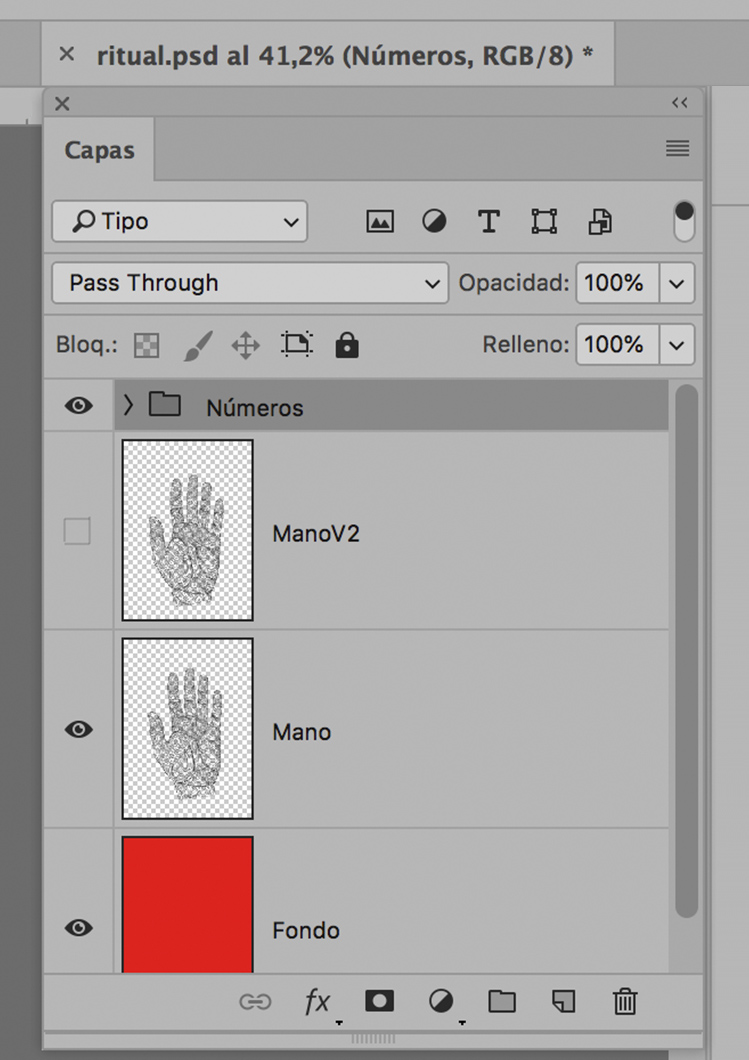Screen dimensions: 749x1060
Task: Filter layers by adjustment layer icon
Action: tap(434, 222)
